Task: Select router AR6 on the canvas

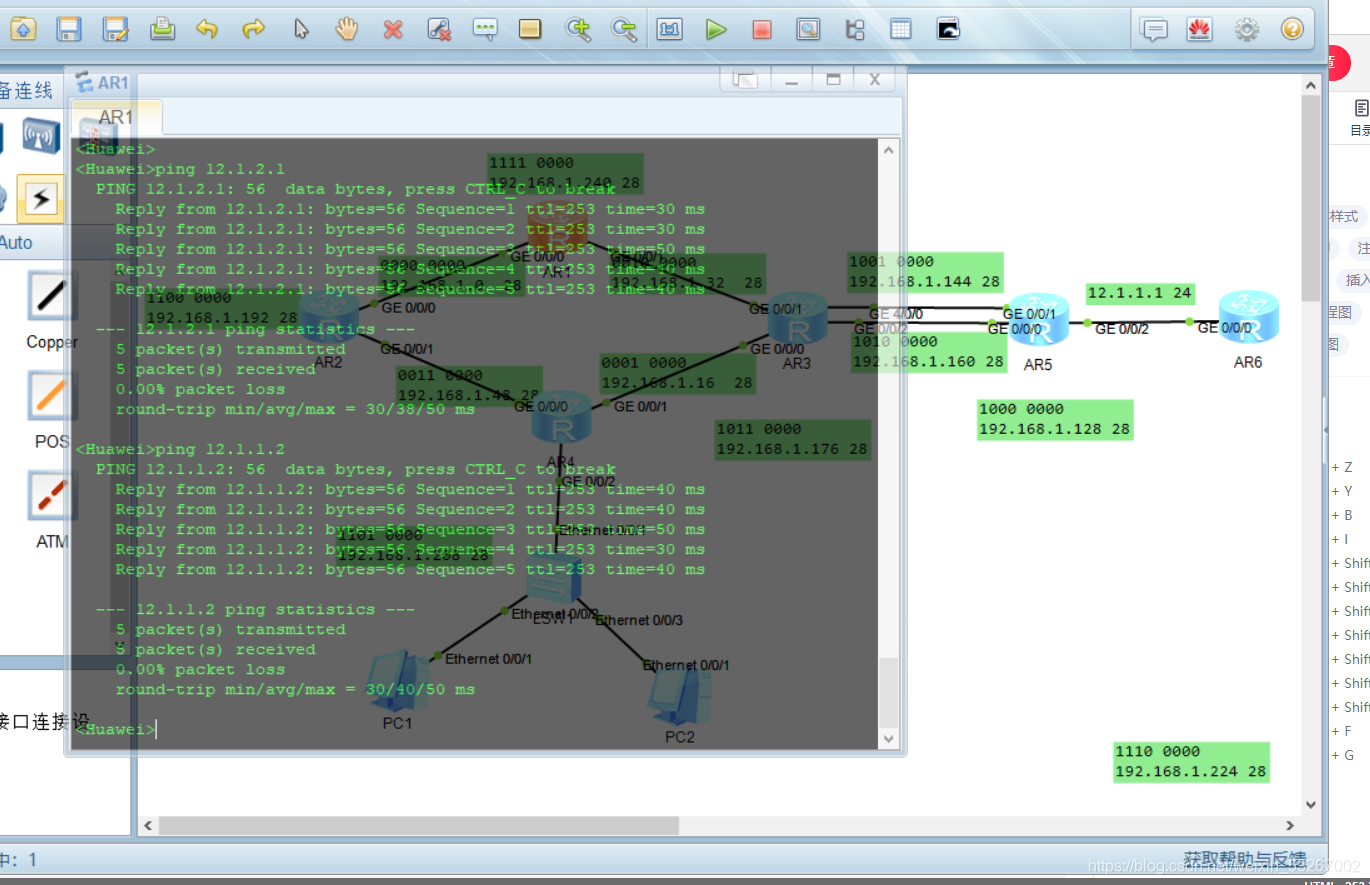Action: pyautogui.click(x=1247, y=319)
